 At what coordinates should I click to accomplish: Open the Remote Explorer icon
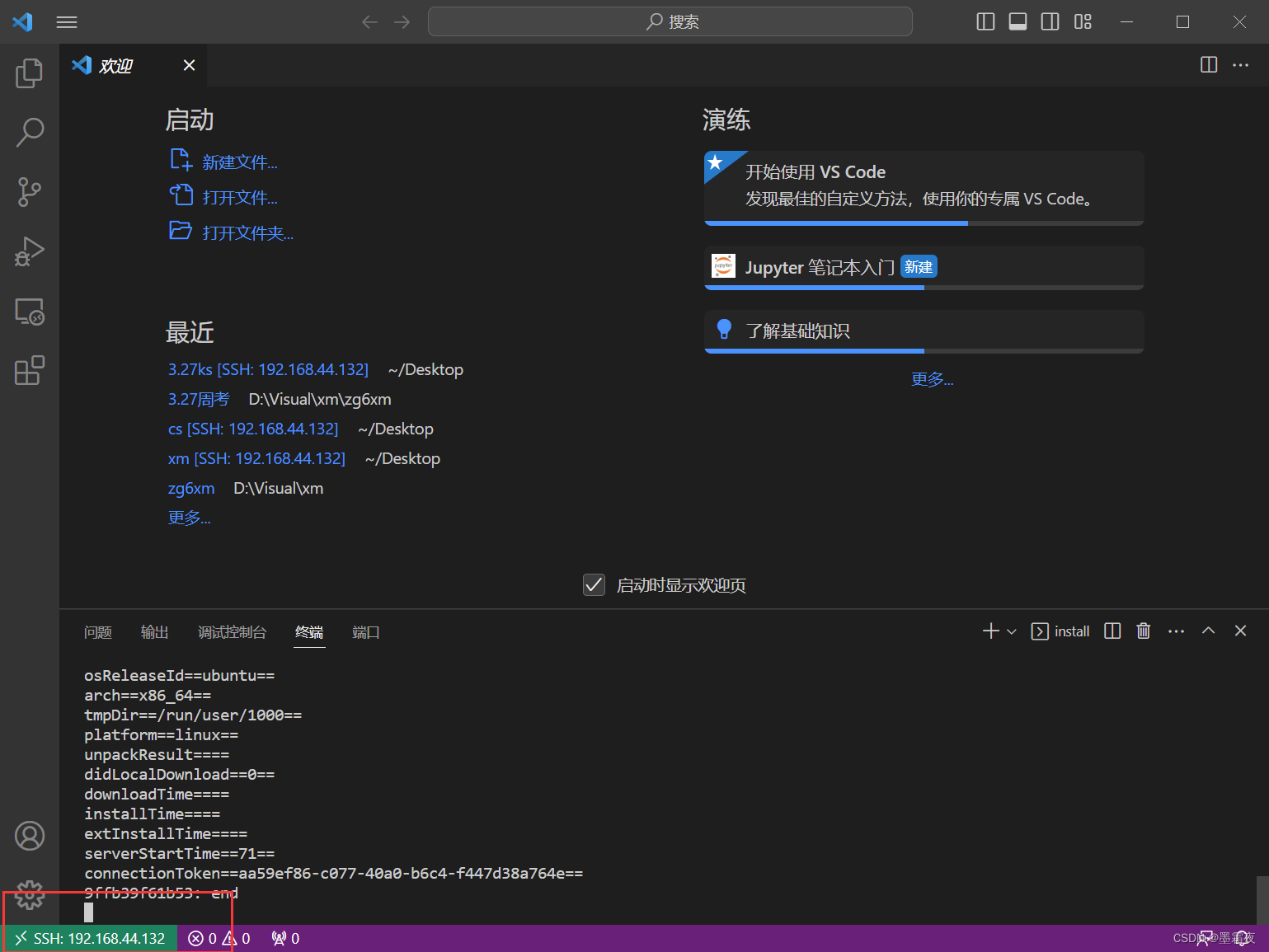click(30, 312)
